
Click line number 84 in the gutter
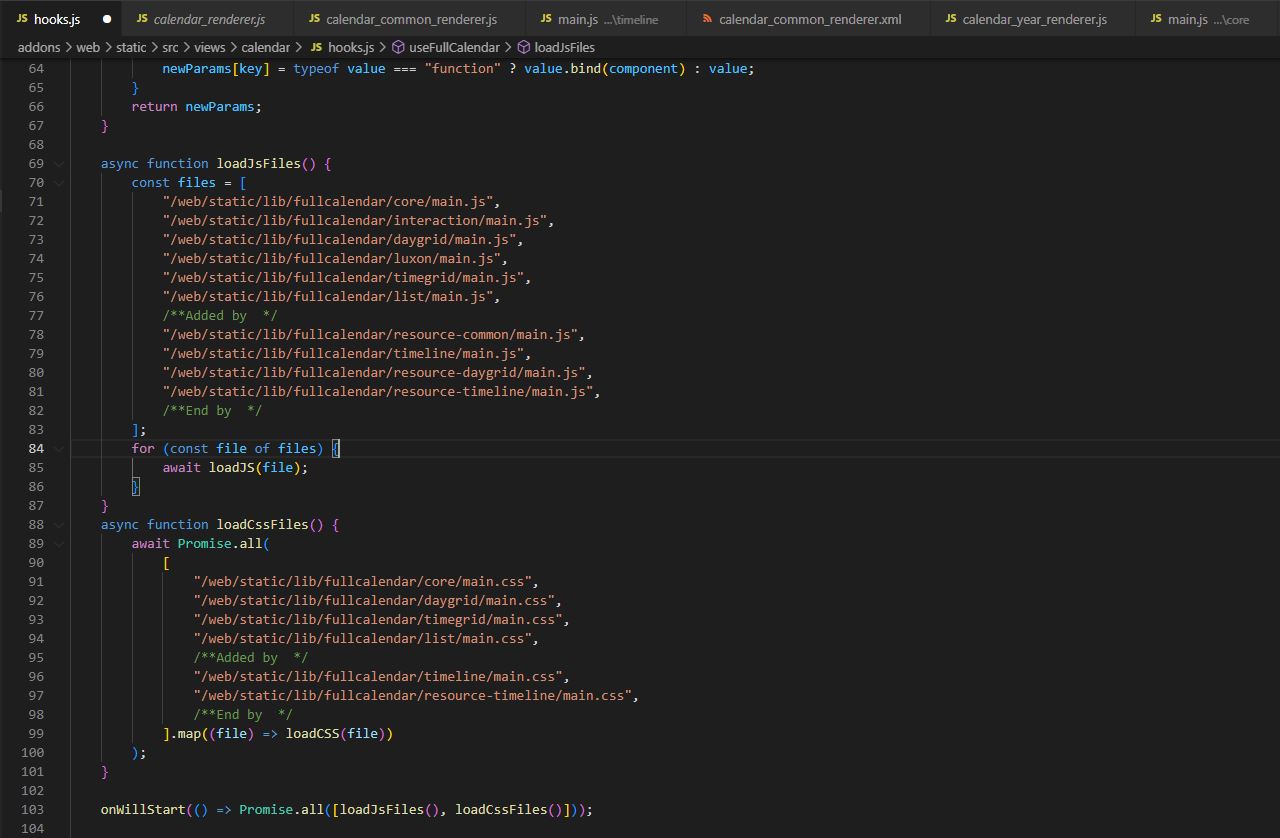tap(36, 448)
